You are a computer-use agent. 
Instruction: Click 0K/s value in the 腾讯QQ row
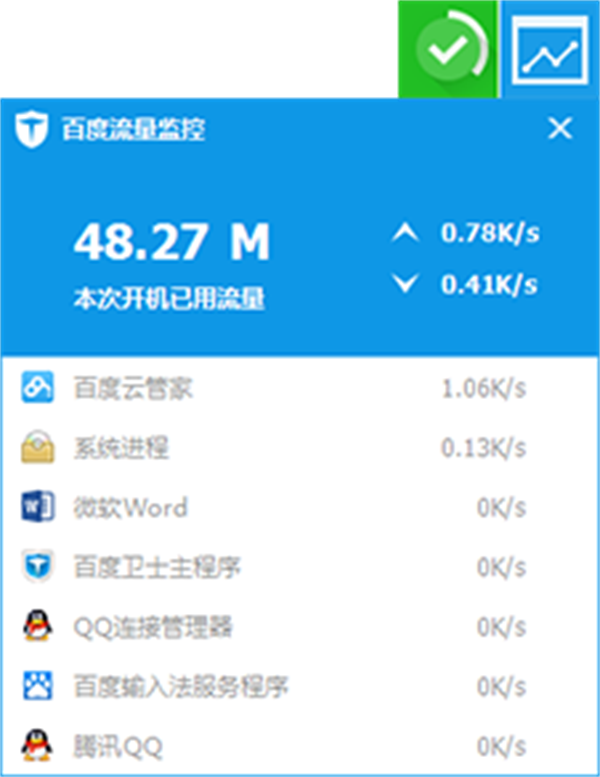pyautogui.click(x=501, y=746)
